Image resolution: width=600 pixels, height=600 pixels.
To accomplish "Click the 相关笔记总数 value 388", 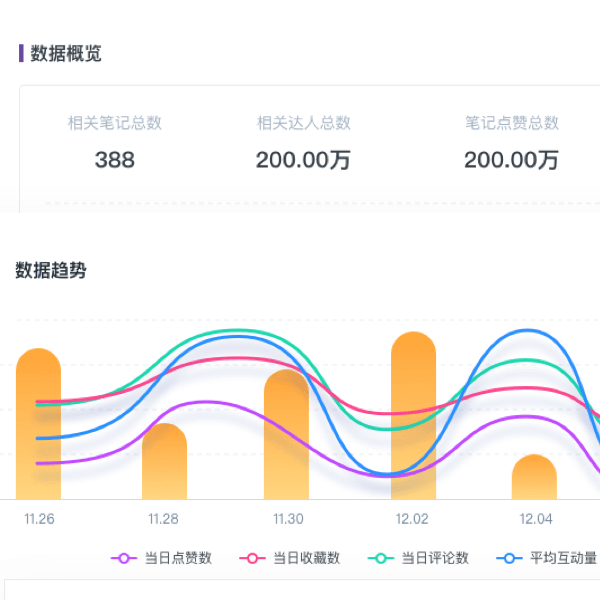I will tap(114, 160).
